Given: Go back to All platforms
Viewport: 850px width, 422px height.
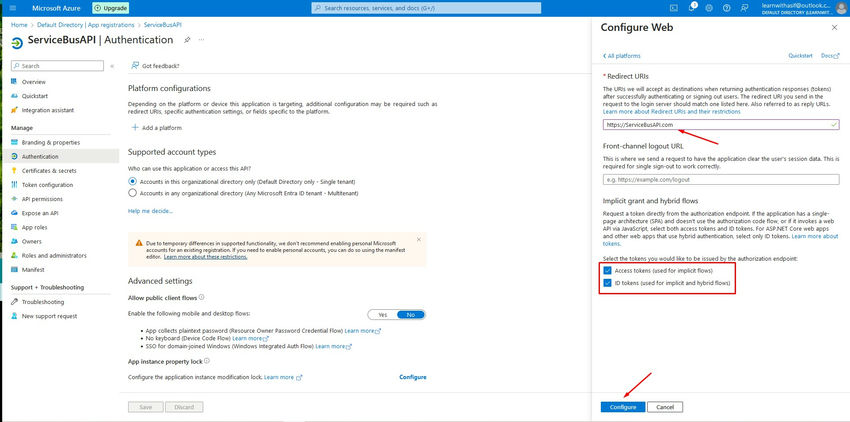Looking at the screenshot, I should (622, 56).
